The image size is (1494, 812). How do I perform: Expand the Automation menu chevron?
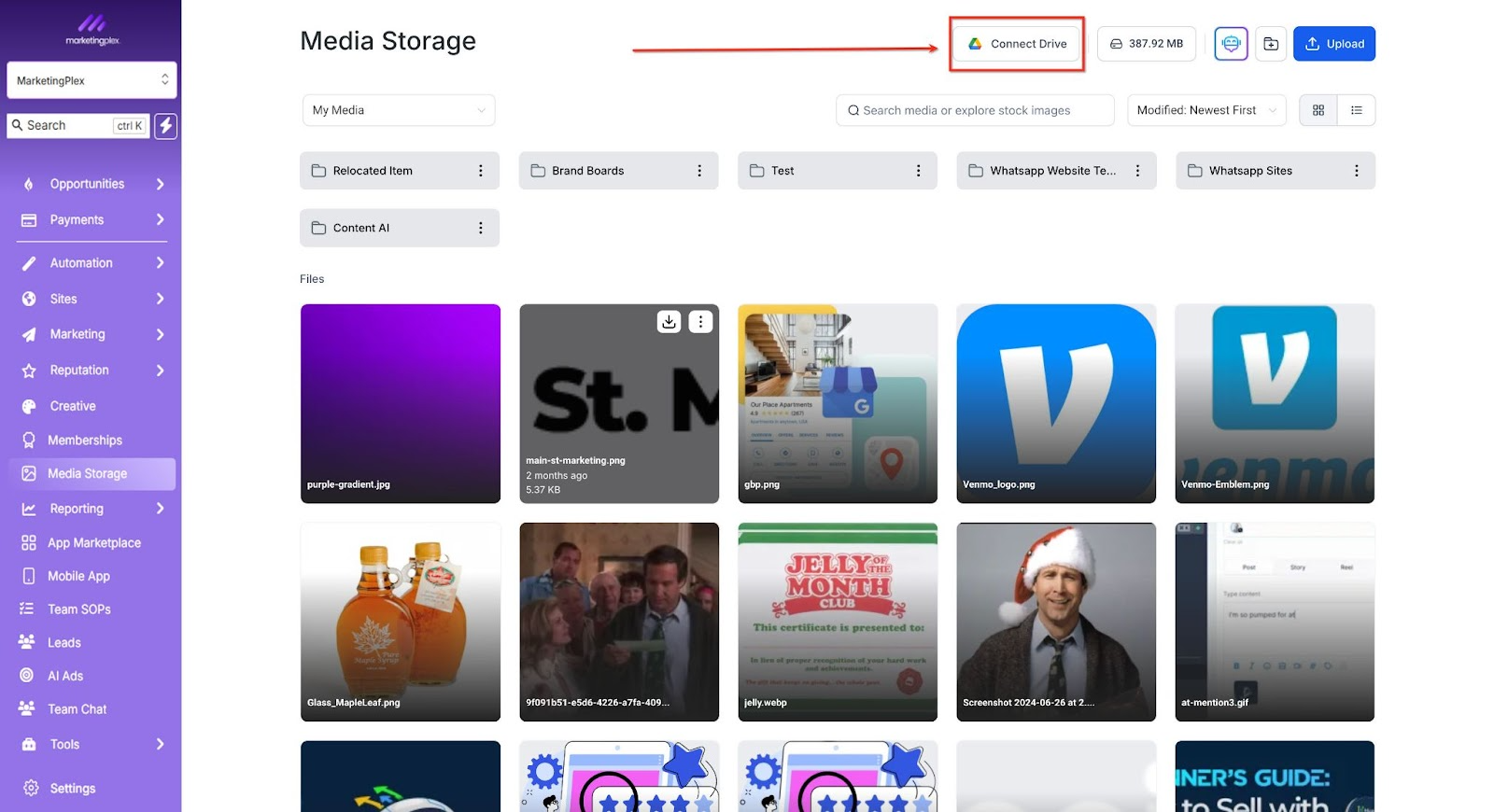point(161,263)
